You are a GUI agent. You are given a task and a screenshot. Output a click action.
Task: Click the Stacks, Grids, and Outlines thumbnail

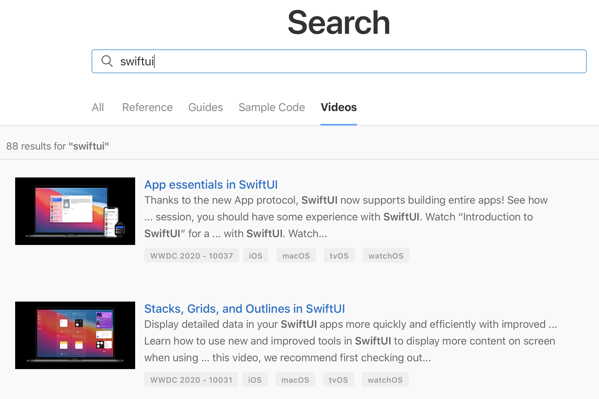pos(75,335)
